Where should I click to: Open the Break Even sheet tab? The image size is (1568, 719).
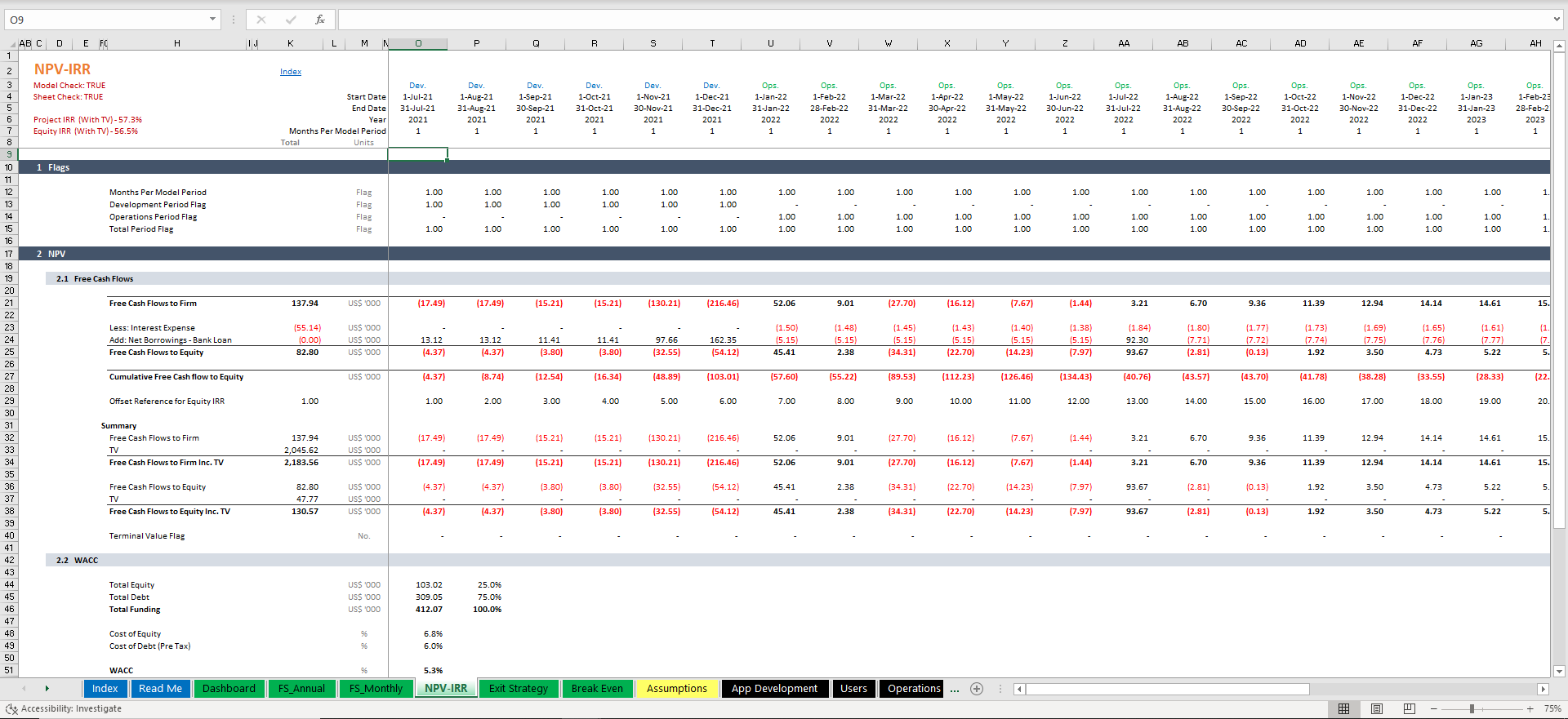tap(597, 689)
